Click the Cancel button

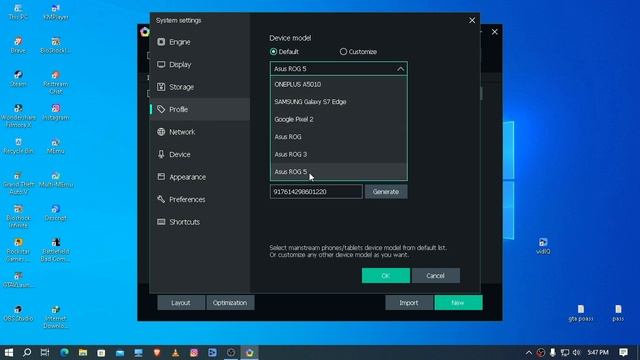436,276
